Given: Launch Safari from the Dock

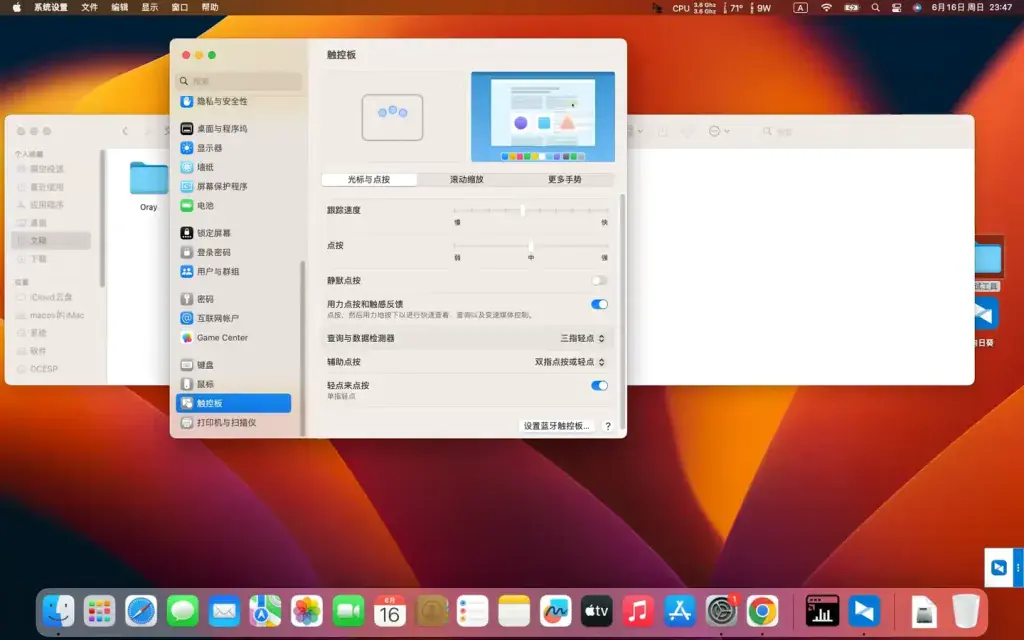Looking at the screenshot, I should tap(141, 612).
